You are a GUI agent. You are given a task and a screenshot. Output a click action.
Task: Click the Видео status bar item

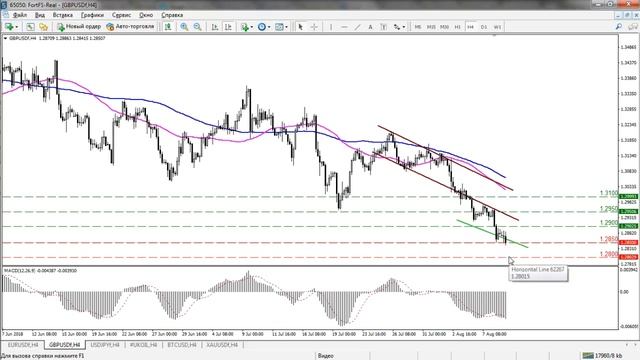(x=325, y=356)
